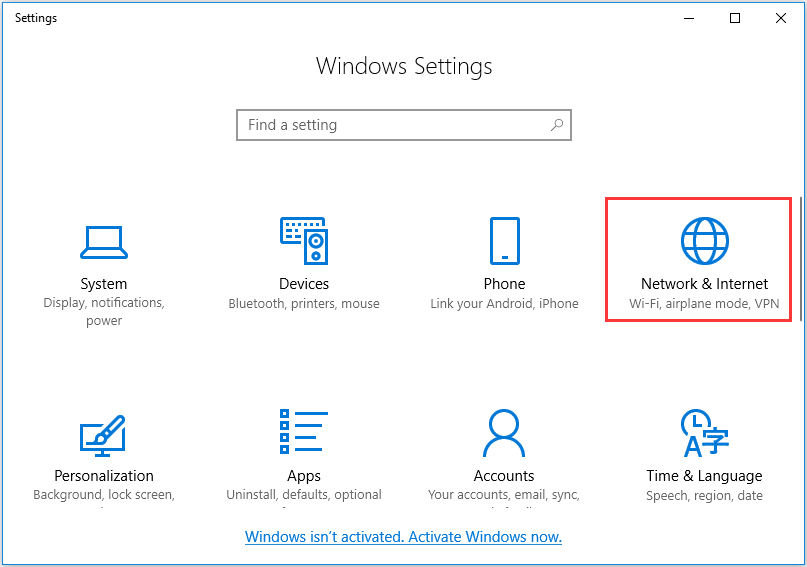This screenshot has height=567, width=807.
Task: Click 'Background, lock screen' description
Action: coord(104,495)
